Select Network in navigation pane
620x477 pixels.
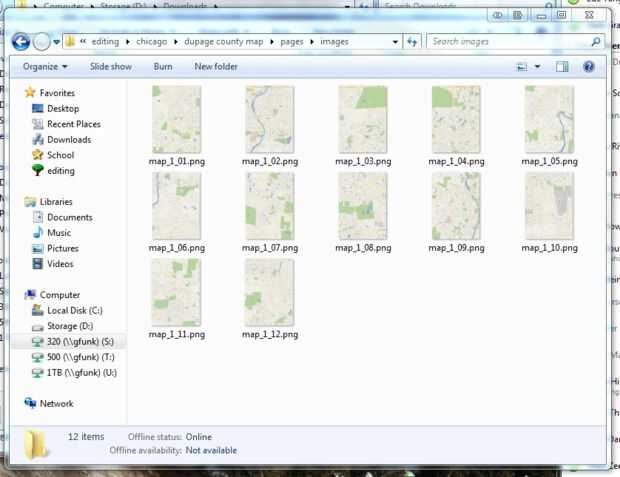point(49,403)
